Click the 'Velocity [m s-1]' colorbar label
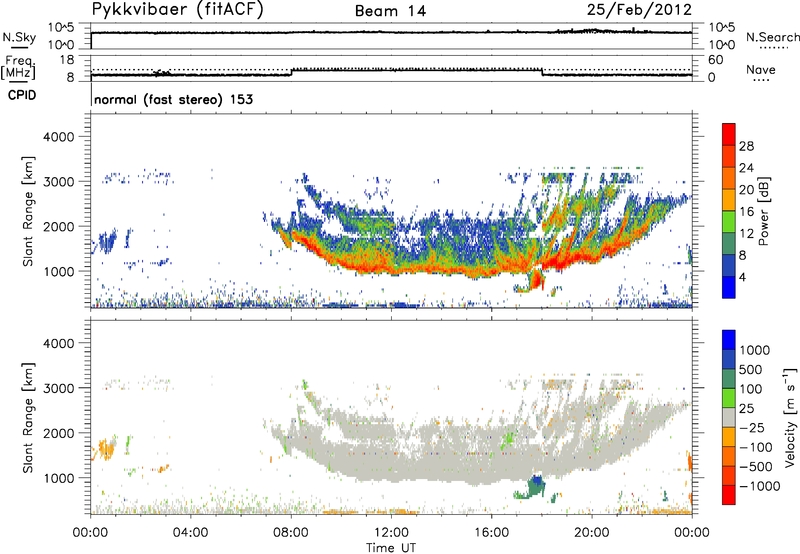This screenshot has width=800, height=554. tap(790, 417)
